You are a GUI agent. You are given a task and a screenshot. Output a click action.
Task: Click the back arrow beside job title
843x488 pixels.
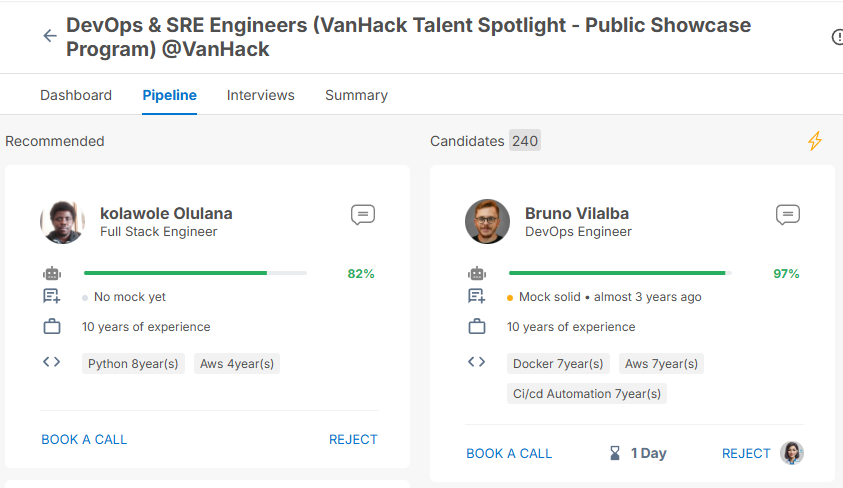[x=49, y=36]
